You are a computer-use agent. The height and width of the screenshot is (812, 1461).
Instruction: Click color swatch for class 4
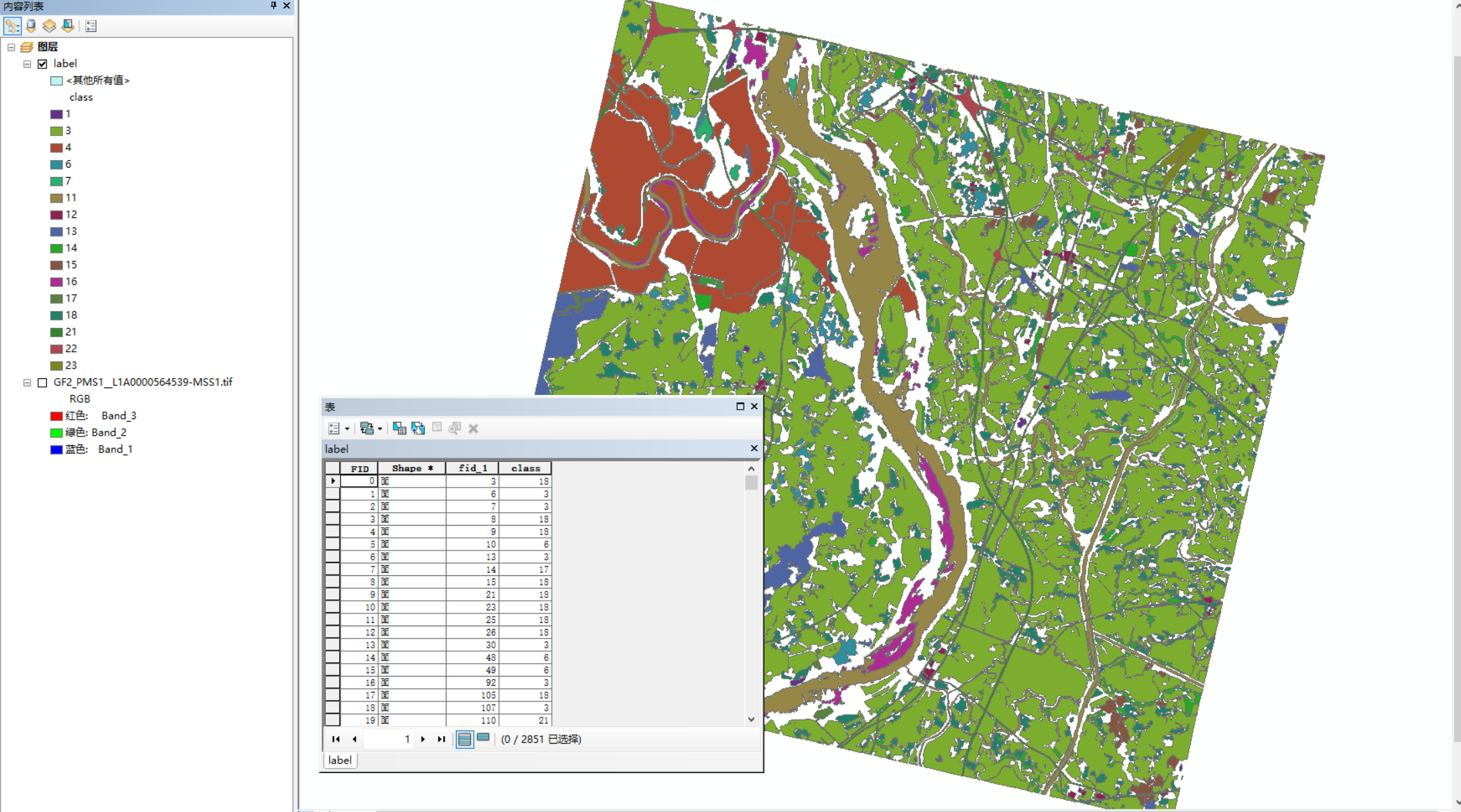click(x=56, y=148)
